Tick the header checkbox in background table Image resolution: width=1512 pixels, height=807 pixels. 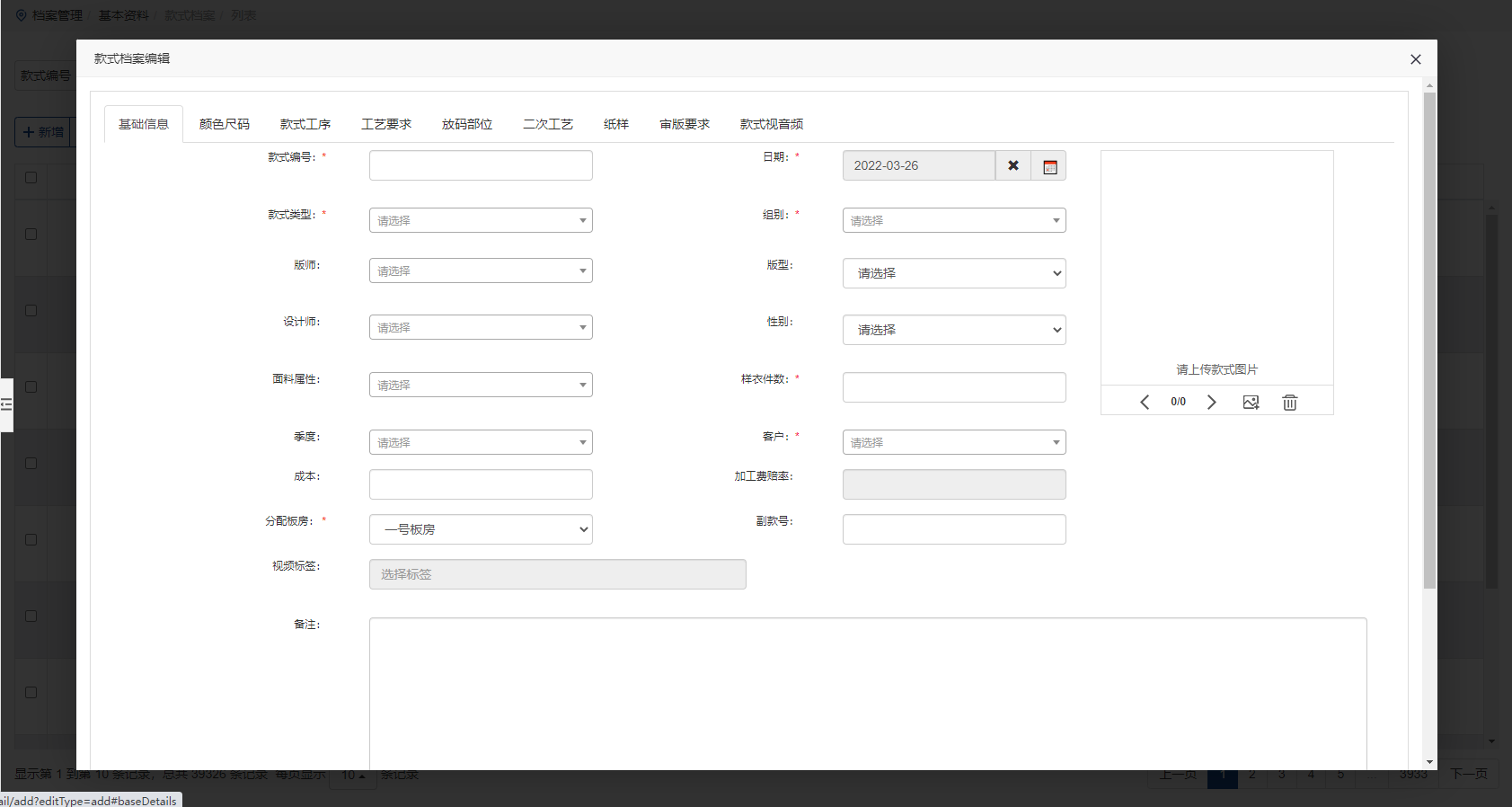(x=31, y=177)
